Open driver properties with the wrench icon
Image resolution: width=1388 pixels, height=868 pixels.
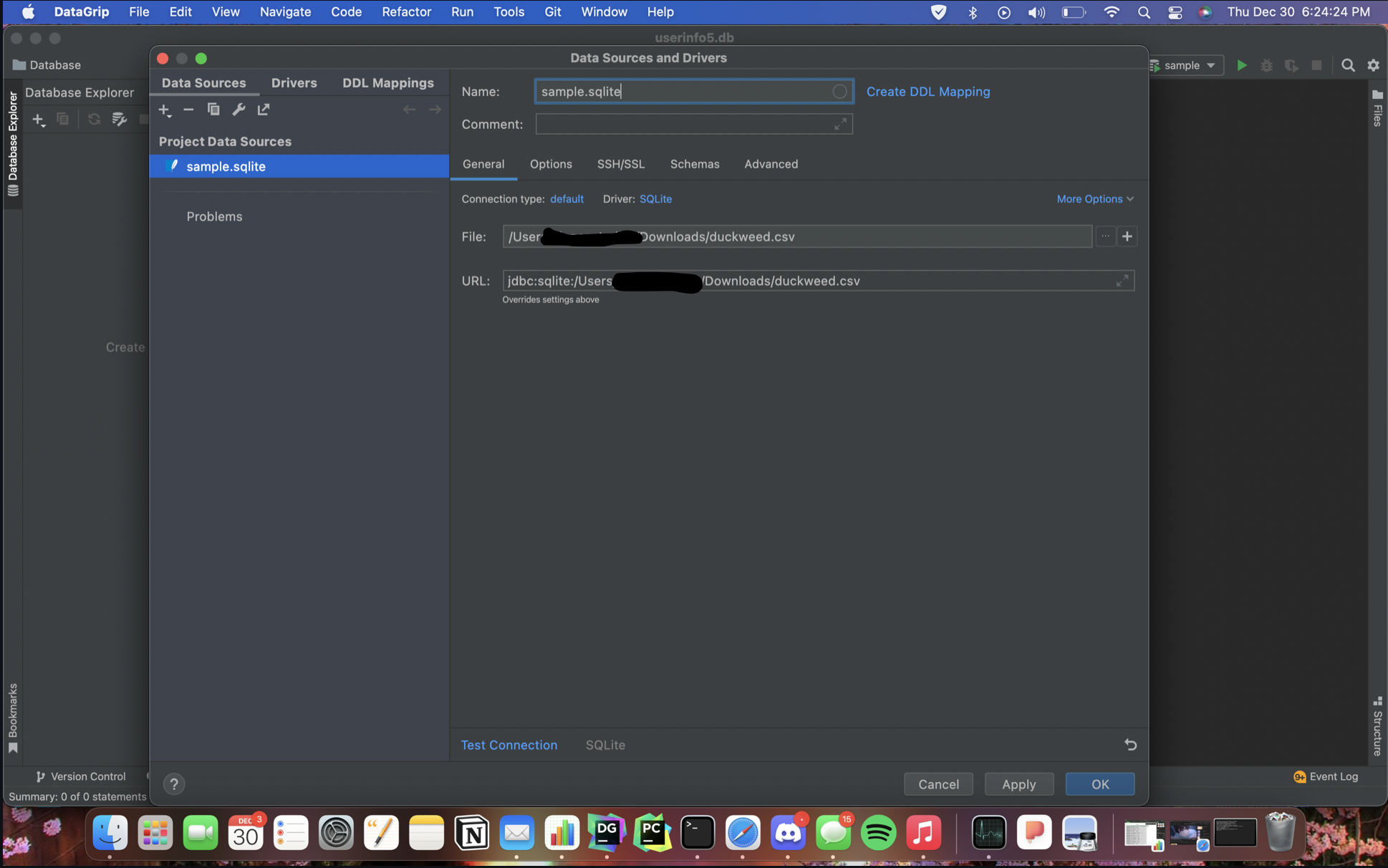[238, 109]
